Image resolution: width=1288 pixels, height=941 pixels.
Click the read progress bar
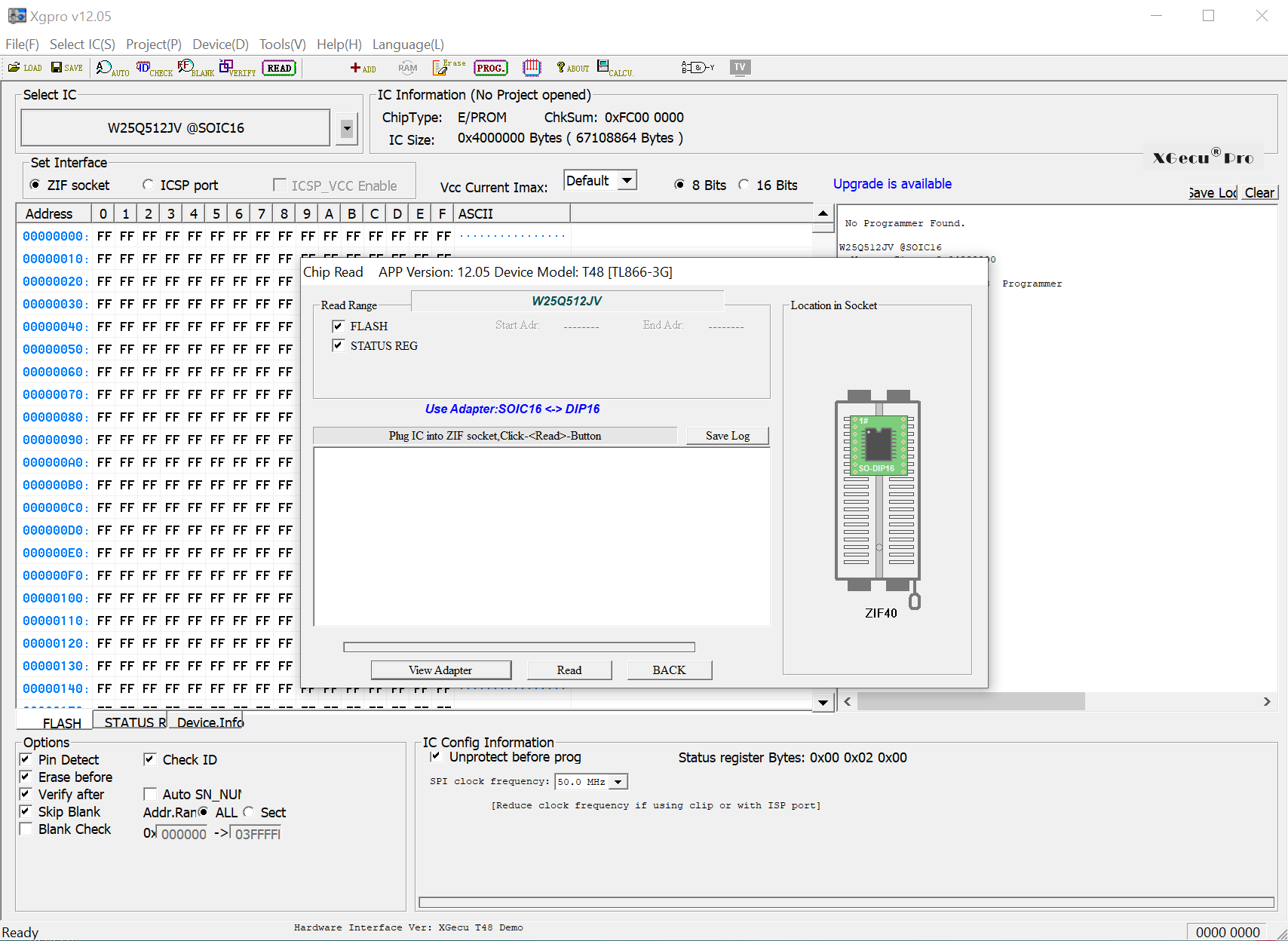519,646
